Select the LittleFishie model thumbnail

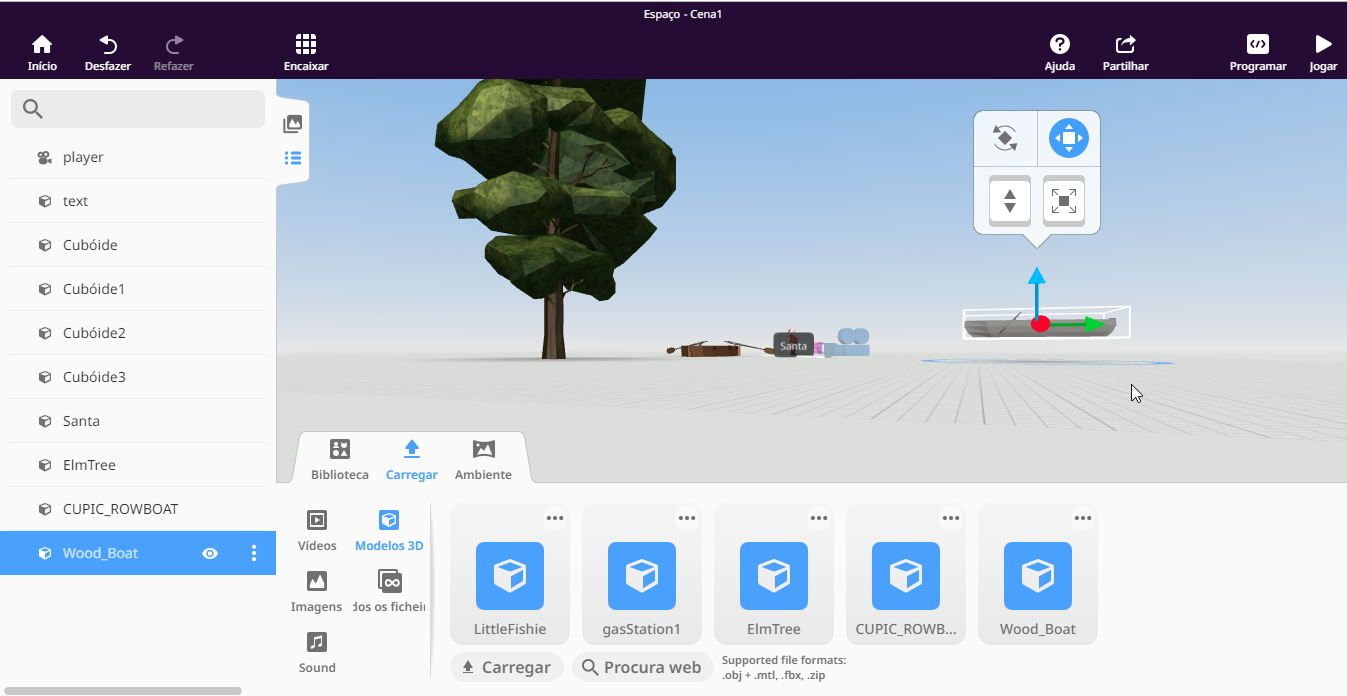(510, 576)
